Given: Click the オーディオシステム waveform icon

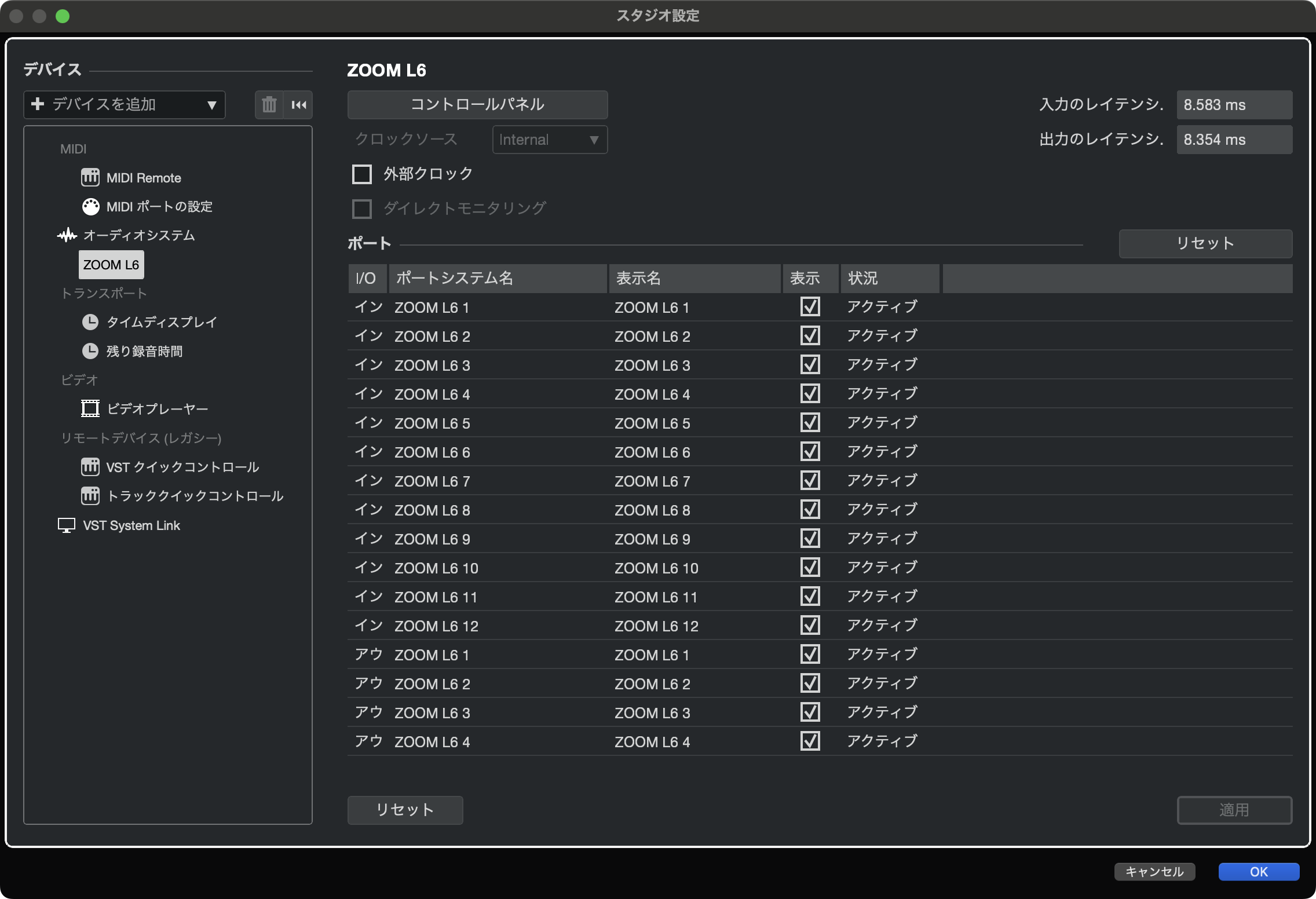Looking at the screenshot, I should click(67, 235).
